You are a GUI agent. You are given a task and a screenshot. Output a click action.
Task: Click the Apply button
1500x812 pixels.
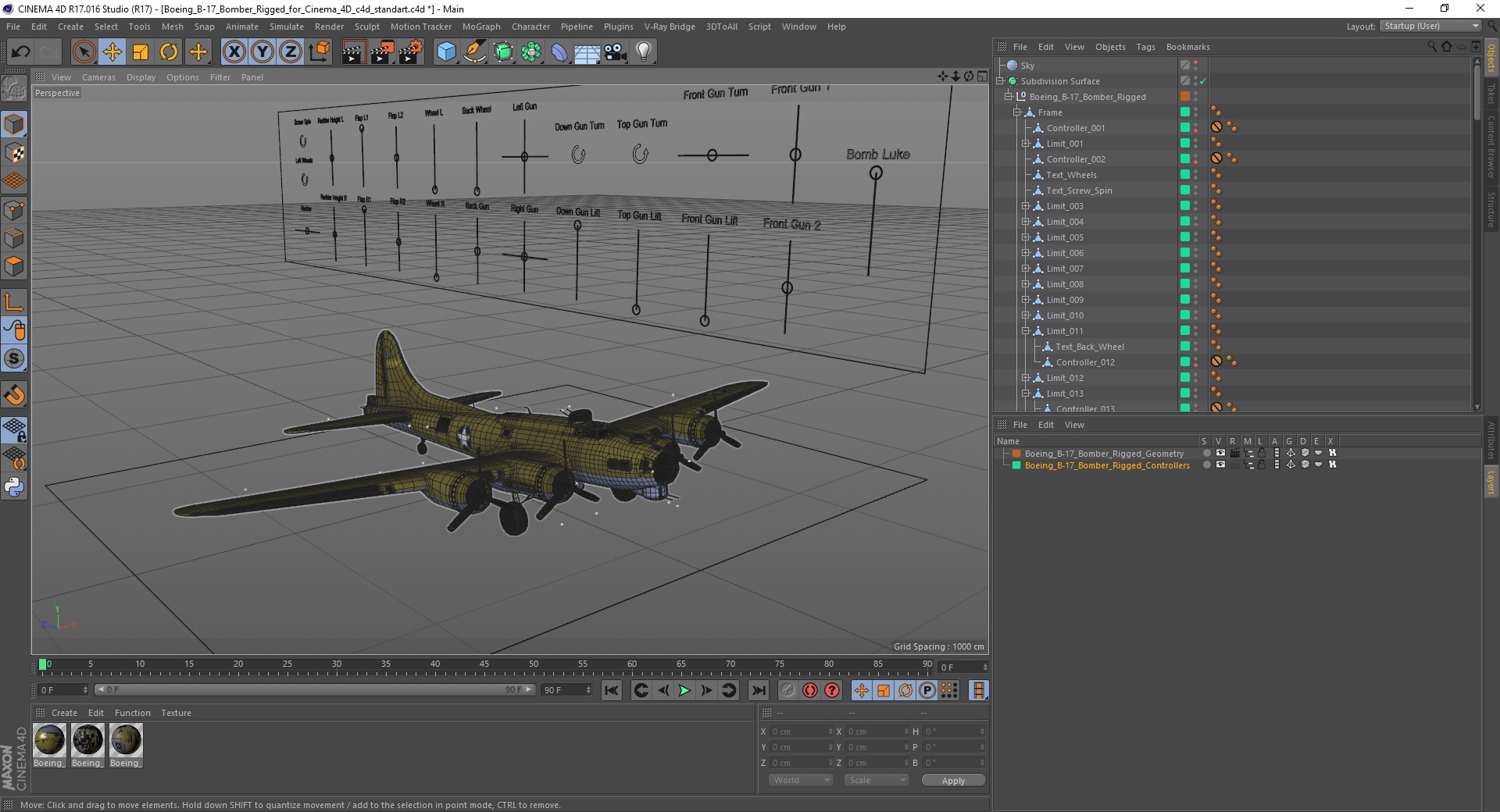tap(953, 780)
